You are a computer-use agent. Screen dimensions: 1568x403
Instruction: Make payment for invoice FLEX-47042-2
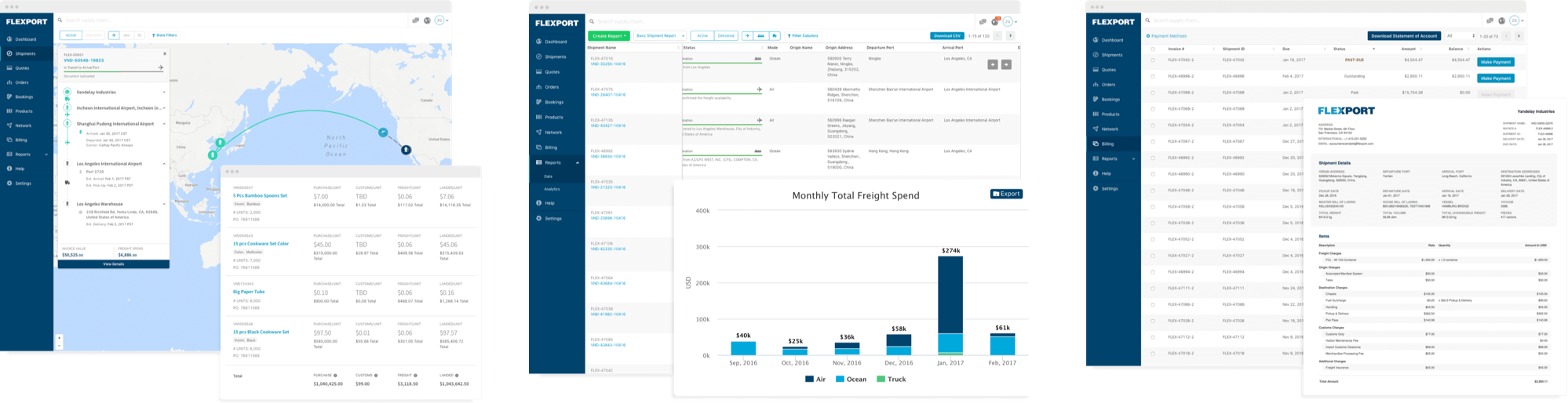(x=1495, y=62)
